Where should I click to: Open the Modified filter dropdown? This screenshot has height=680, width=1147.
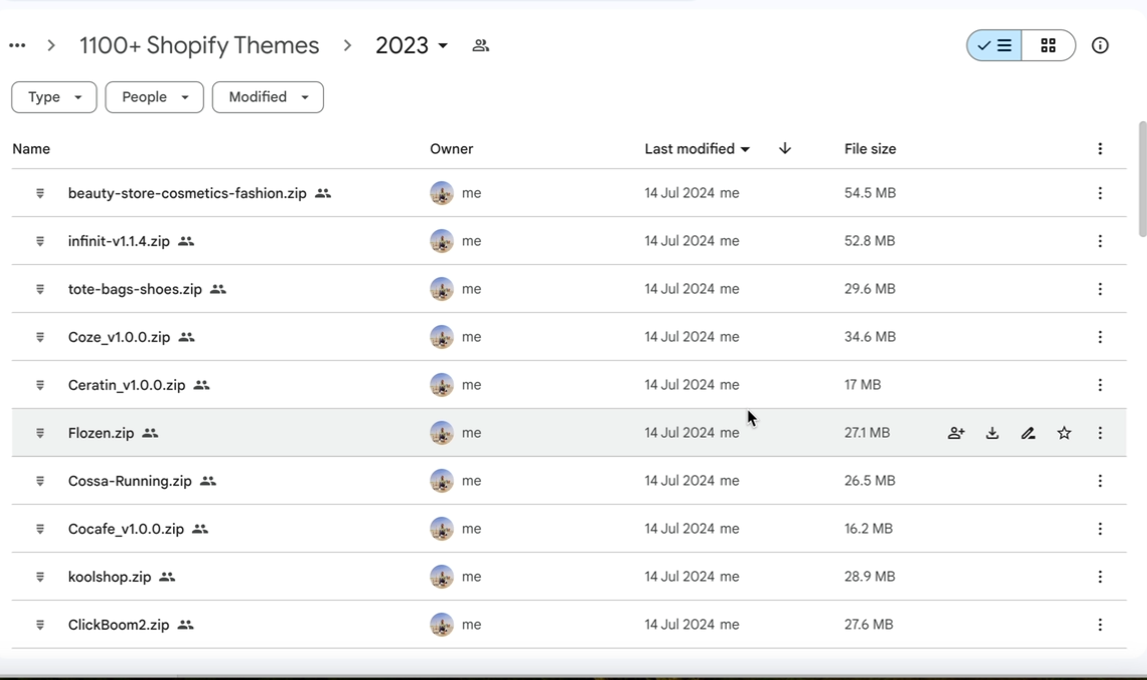point(268,97)
